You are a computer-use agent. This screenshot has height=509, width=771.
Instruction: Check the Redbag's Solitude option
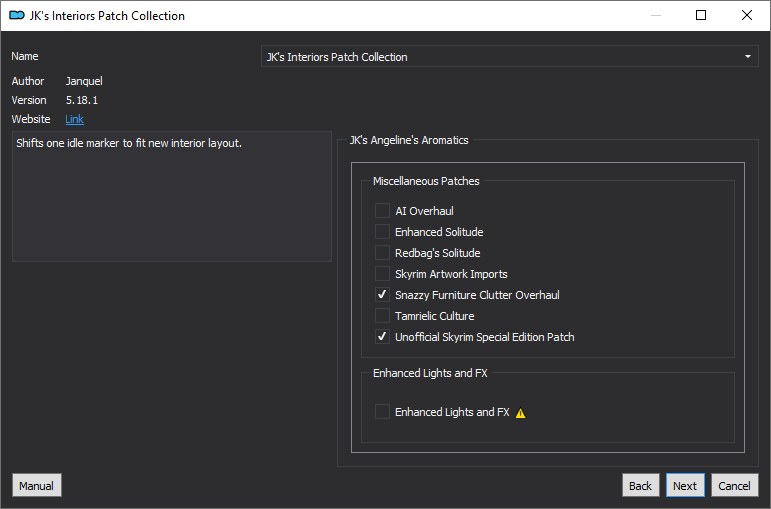pyautogui.click(x=382, y=253)
